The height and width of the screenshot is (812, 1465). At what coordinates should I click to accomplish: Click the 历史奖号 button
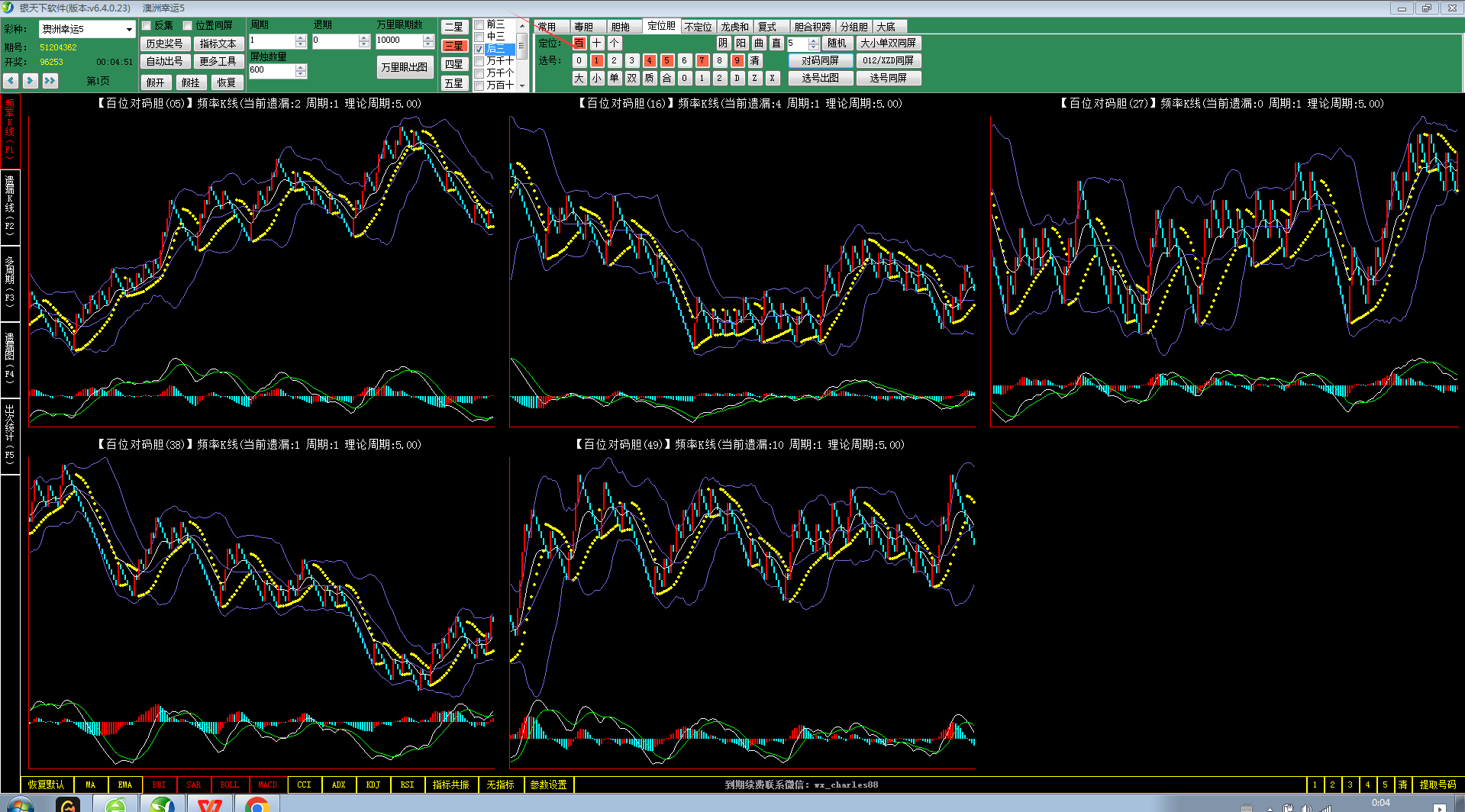[164, 43]
